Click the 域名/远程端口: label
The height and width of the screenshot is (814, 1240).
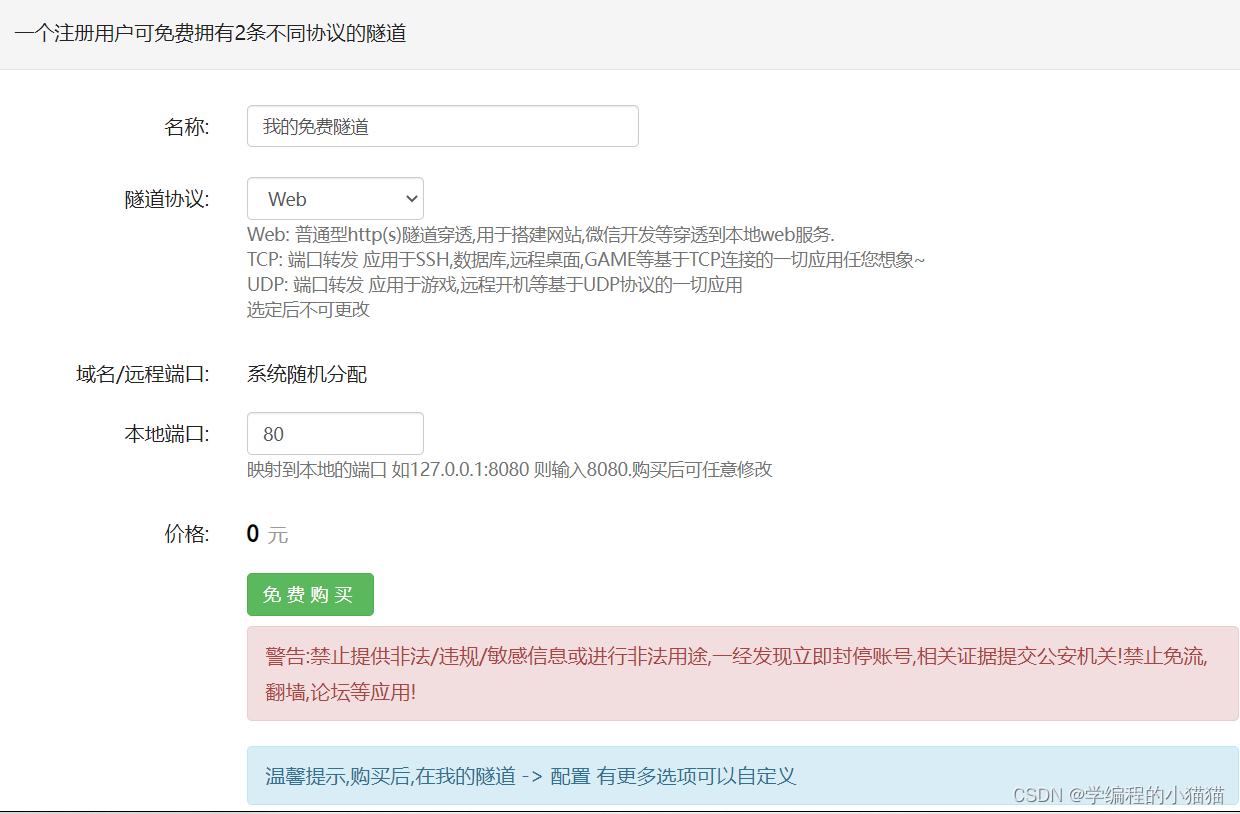pos(143,374)
